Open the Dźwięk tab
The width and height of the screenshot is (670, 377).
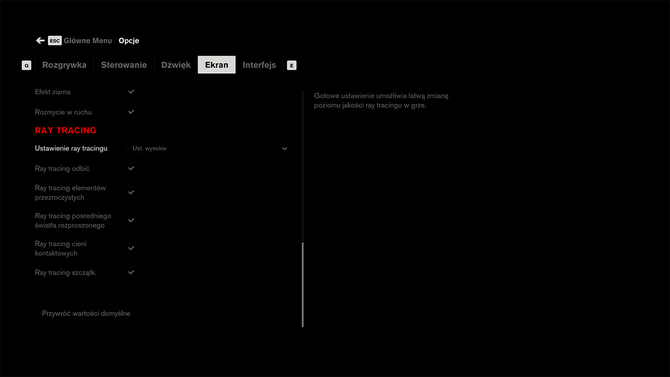(x=176, y=65)
